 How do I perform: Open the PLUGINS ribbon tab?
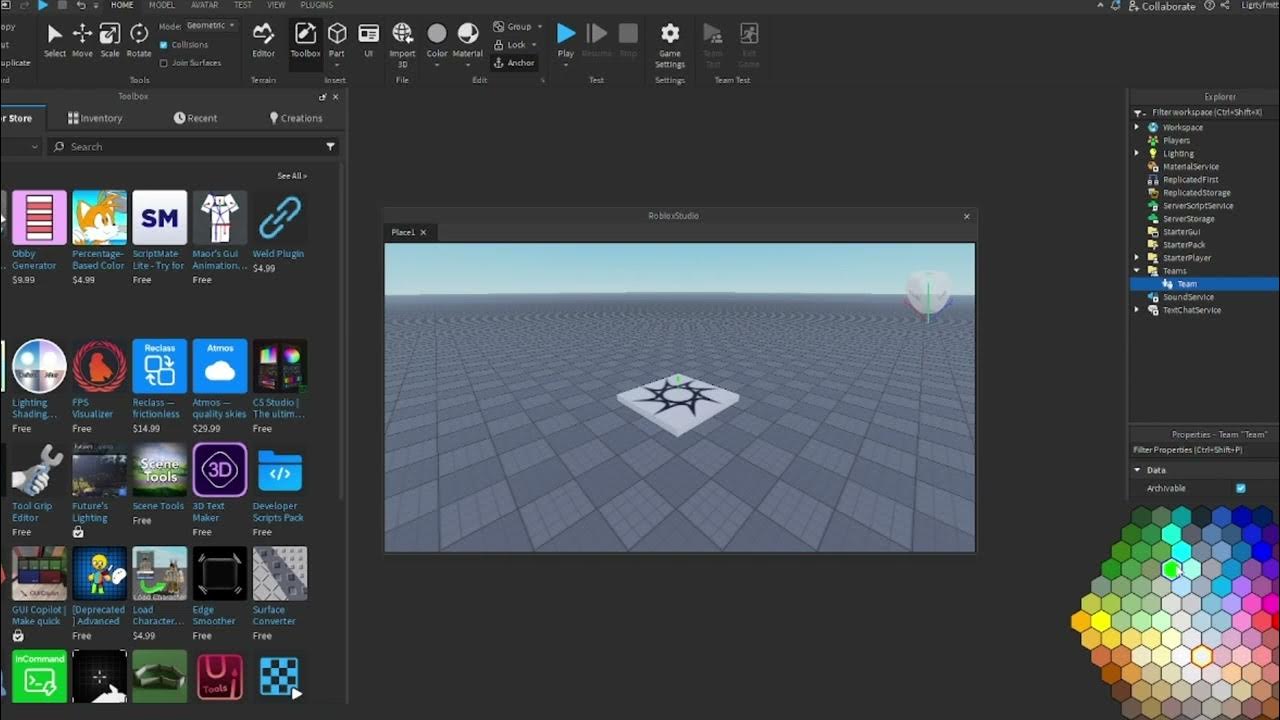tap(316, 5)
